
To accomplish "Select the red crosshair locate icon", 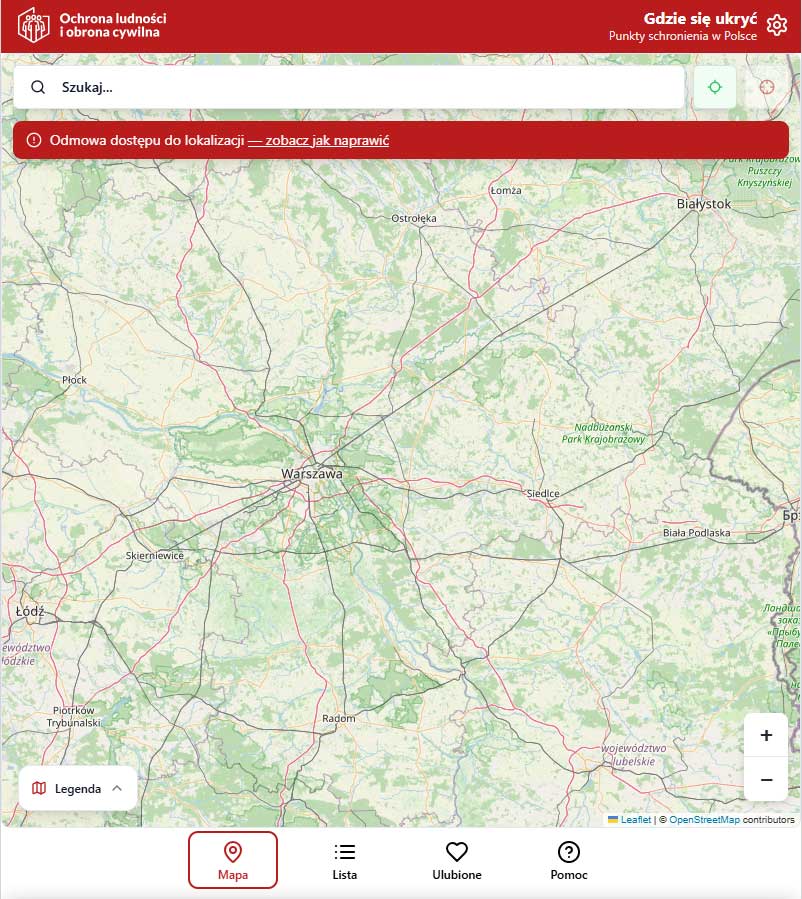I will click(766, 87).
